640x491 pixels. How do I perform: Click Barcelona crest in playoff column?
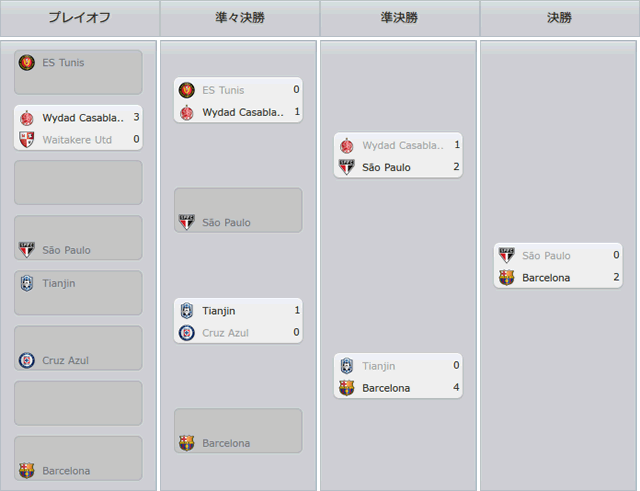tap(27, 471)
